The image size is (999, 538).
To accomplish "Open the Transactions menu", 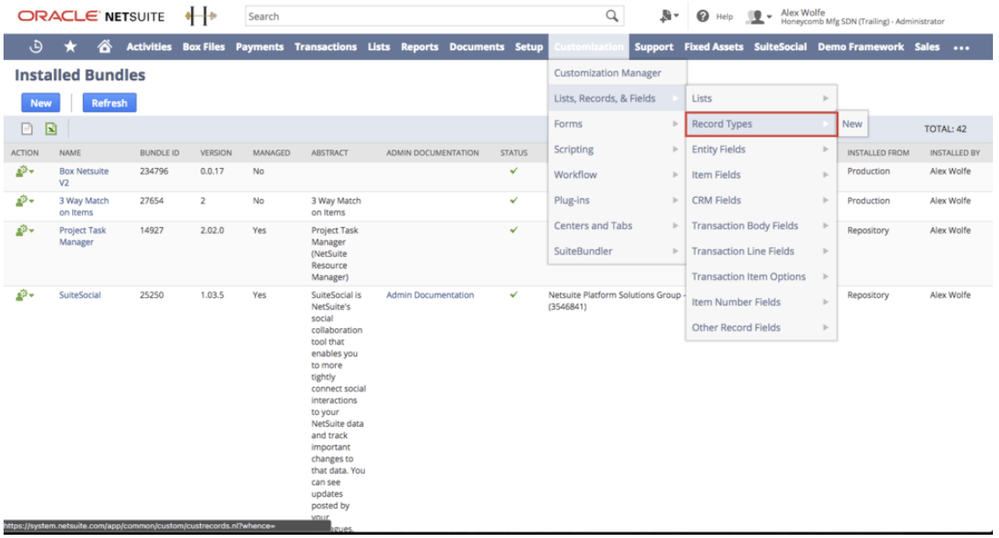I will [x=326, y=47].
